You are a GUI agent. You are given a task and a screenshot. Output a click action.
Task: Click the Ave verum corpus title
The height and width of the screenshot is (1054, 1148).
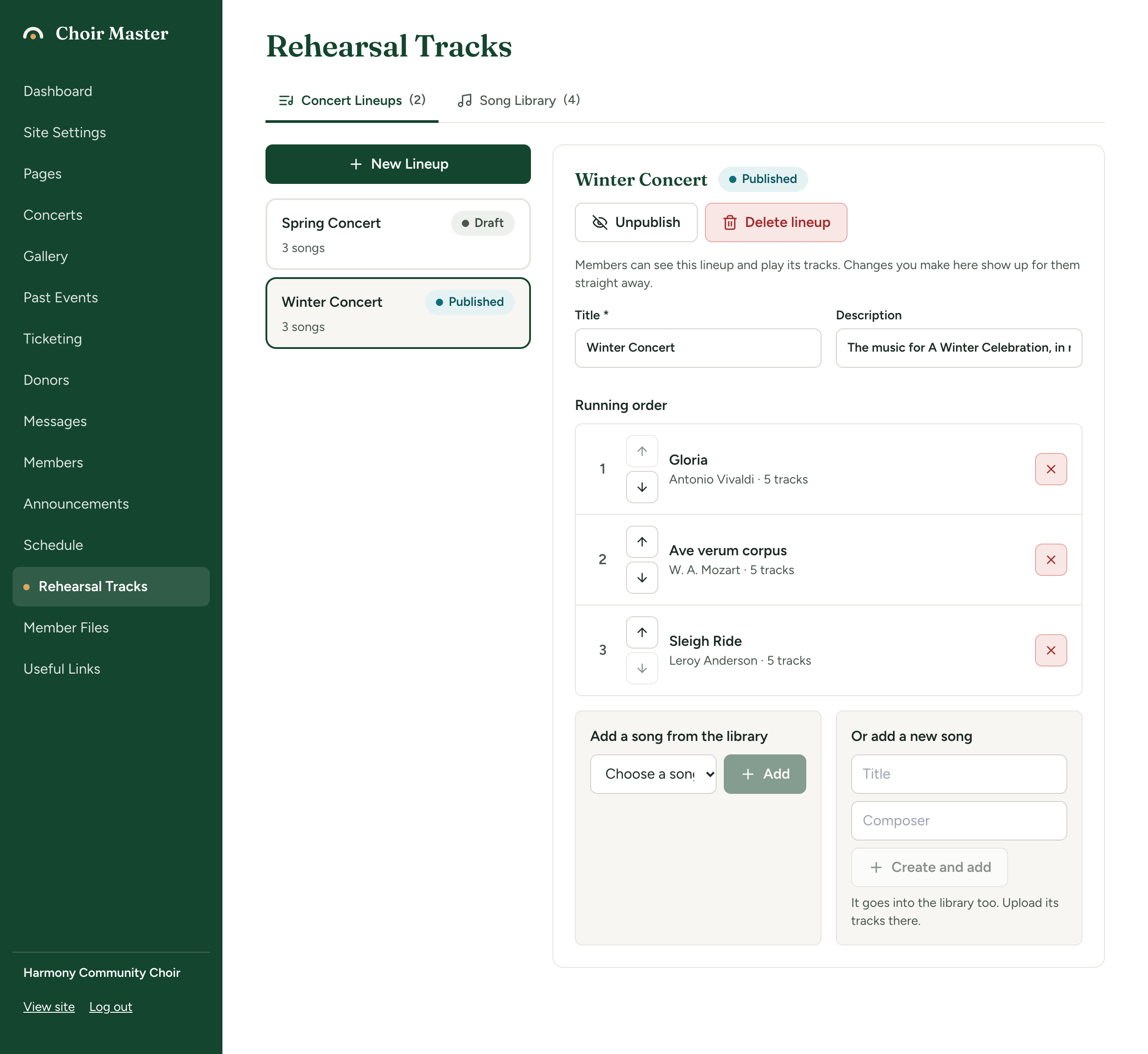tap(728, 550)
